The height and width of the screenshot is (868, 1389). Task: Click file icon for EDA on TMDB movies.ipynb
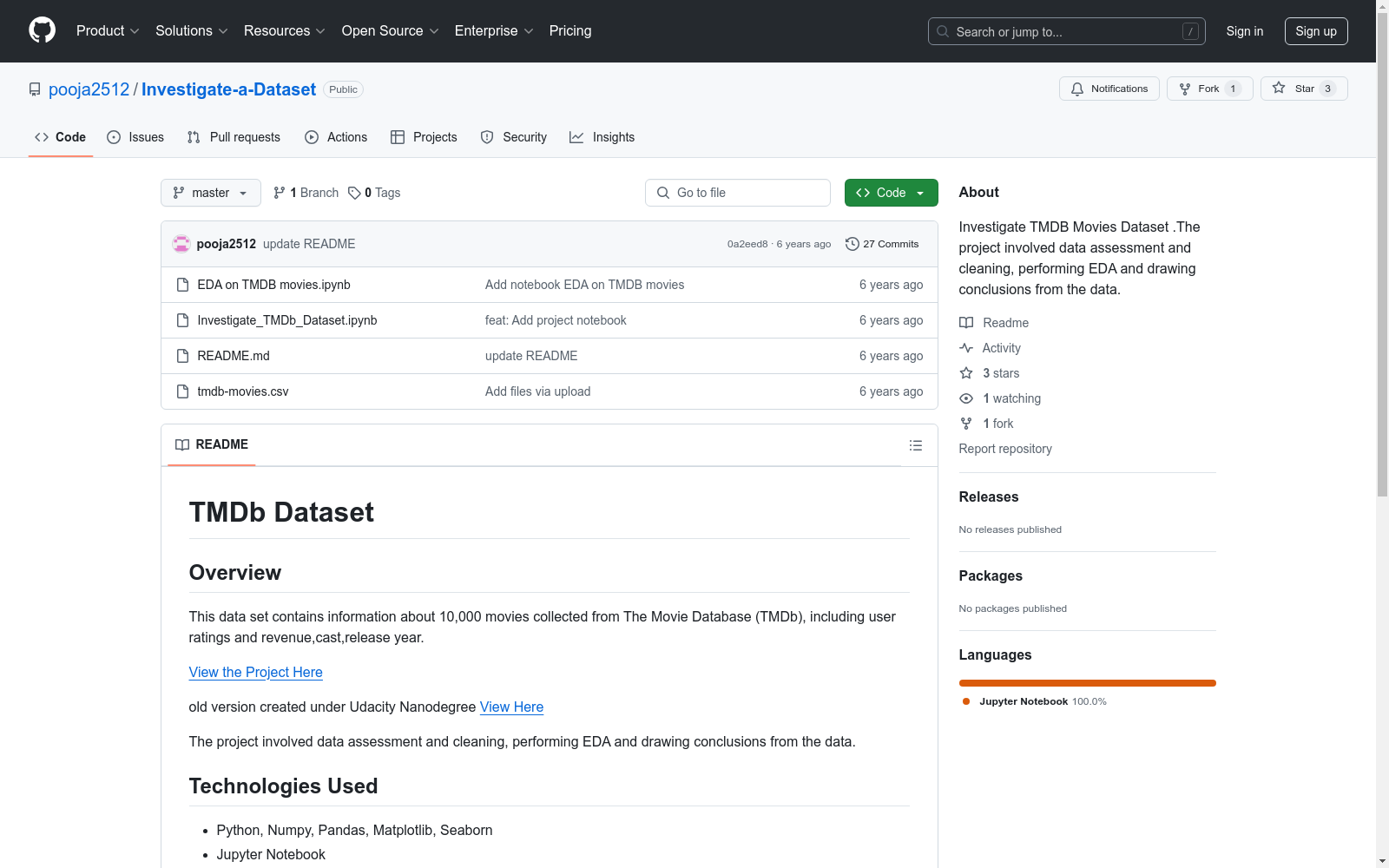[x=182, y=285]
